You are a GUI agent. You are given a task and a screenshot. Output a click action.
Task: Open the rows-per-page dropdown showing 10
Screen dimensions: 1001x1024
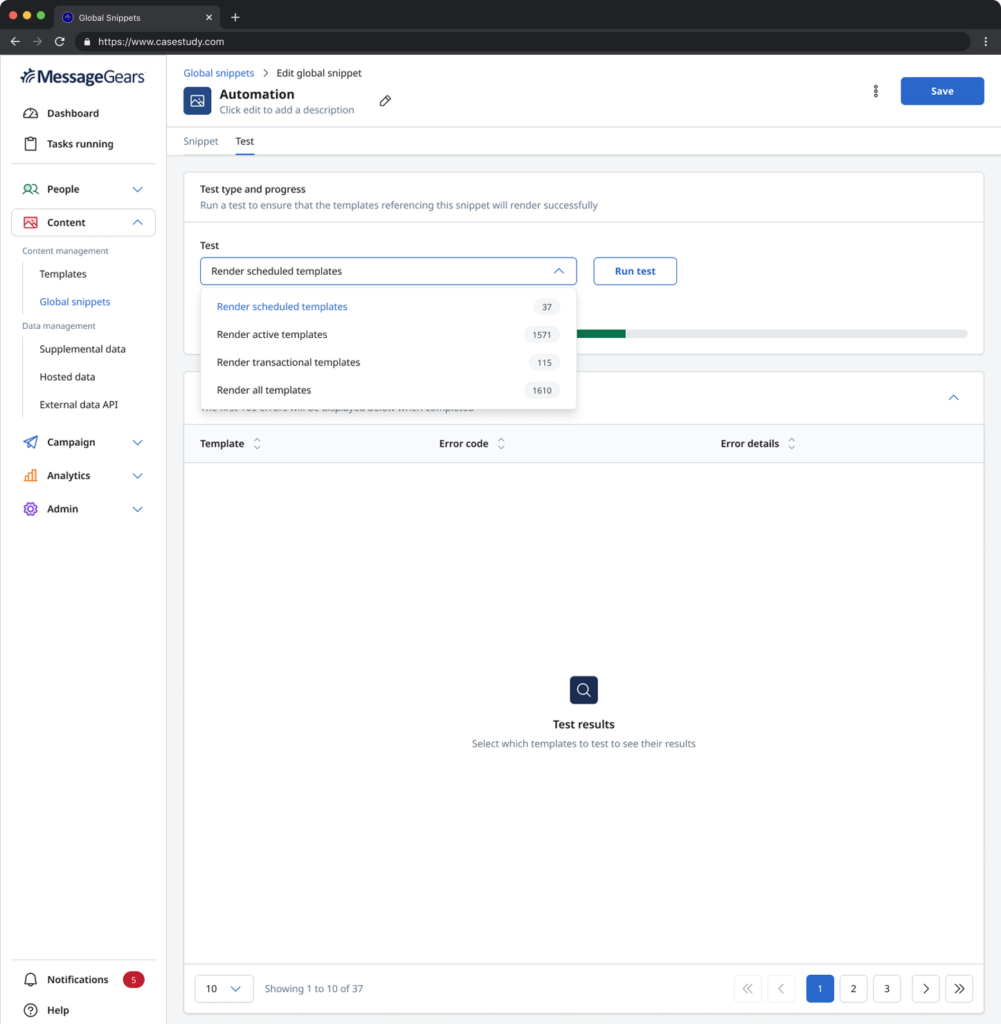point(224,989)
